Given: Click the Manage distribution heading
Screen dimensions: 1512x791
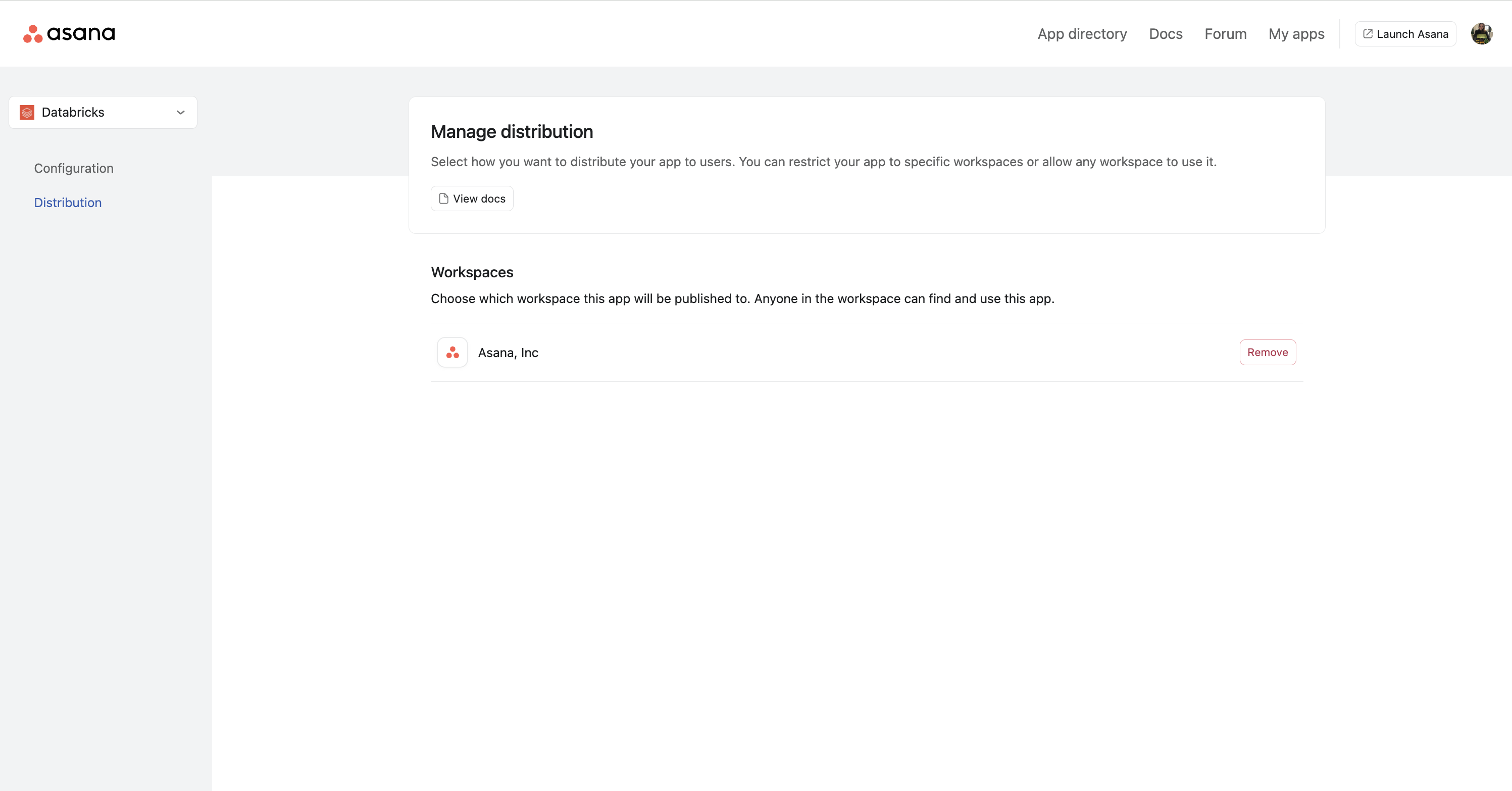Looking at the screenshot, I should tap(512, 131).
